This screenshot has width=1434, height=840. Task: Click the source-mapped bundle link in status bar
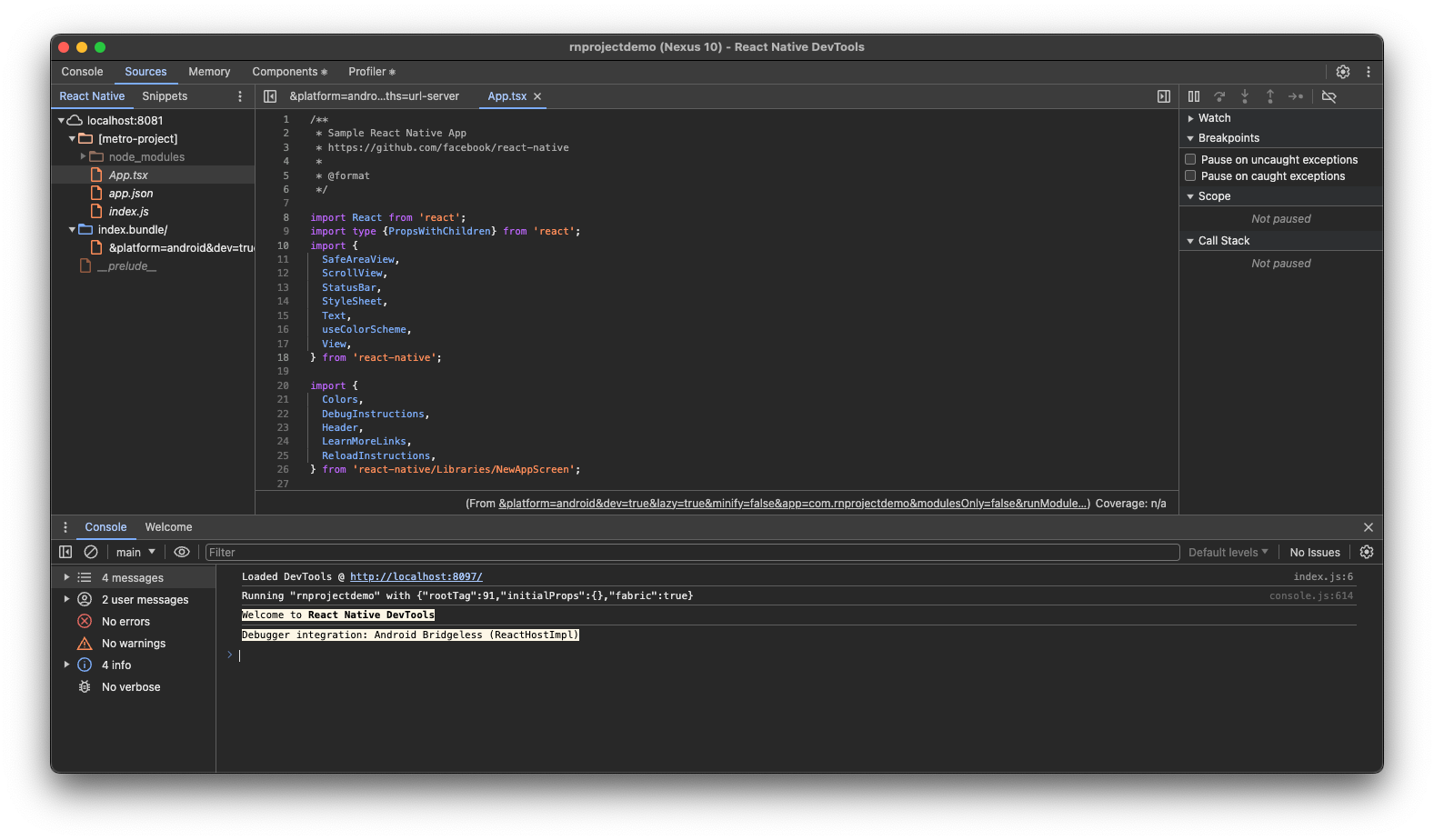click(794, 503)
